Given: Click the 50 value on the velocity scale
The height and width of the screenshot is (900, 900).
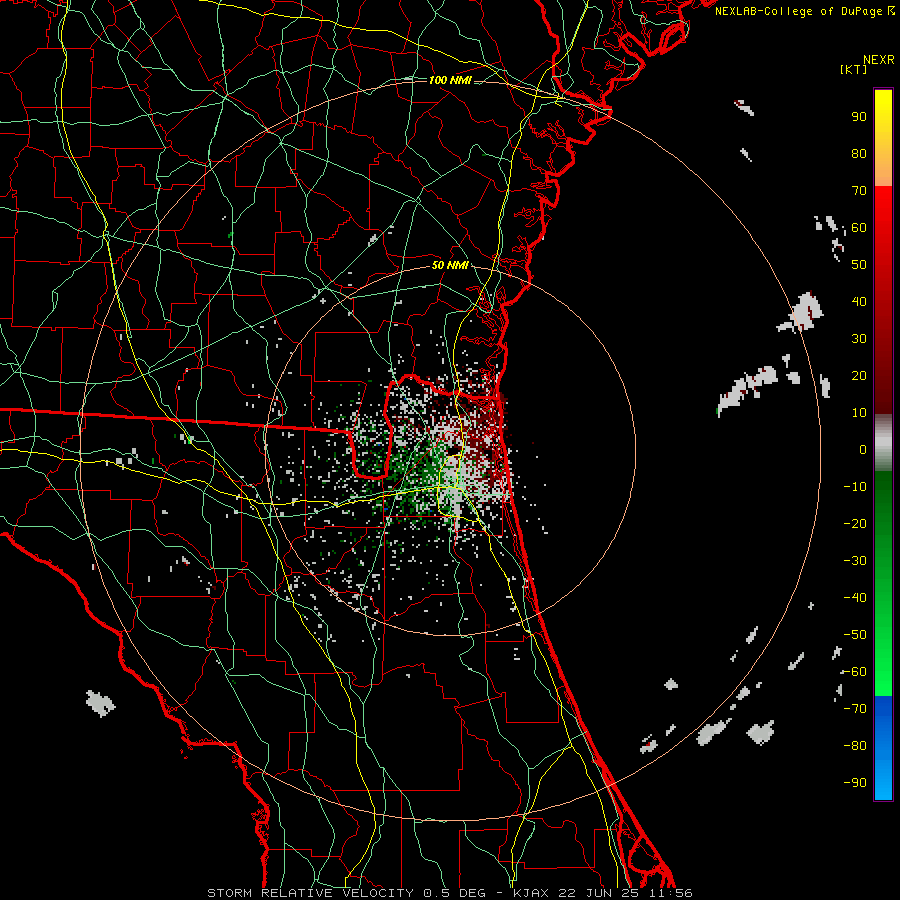Looking at the screenshot, I should 859,265.
